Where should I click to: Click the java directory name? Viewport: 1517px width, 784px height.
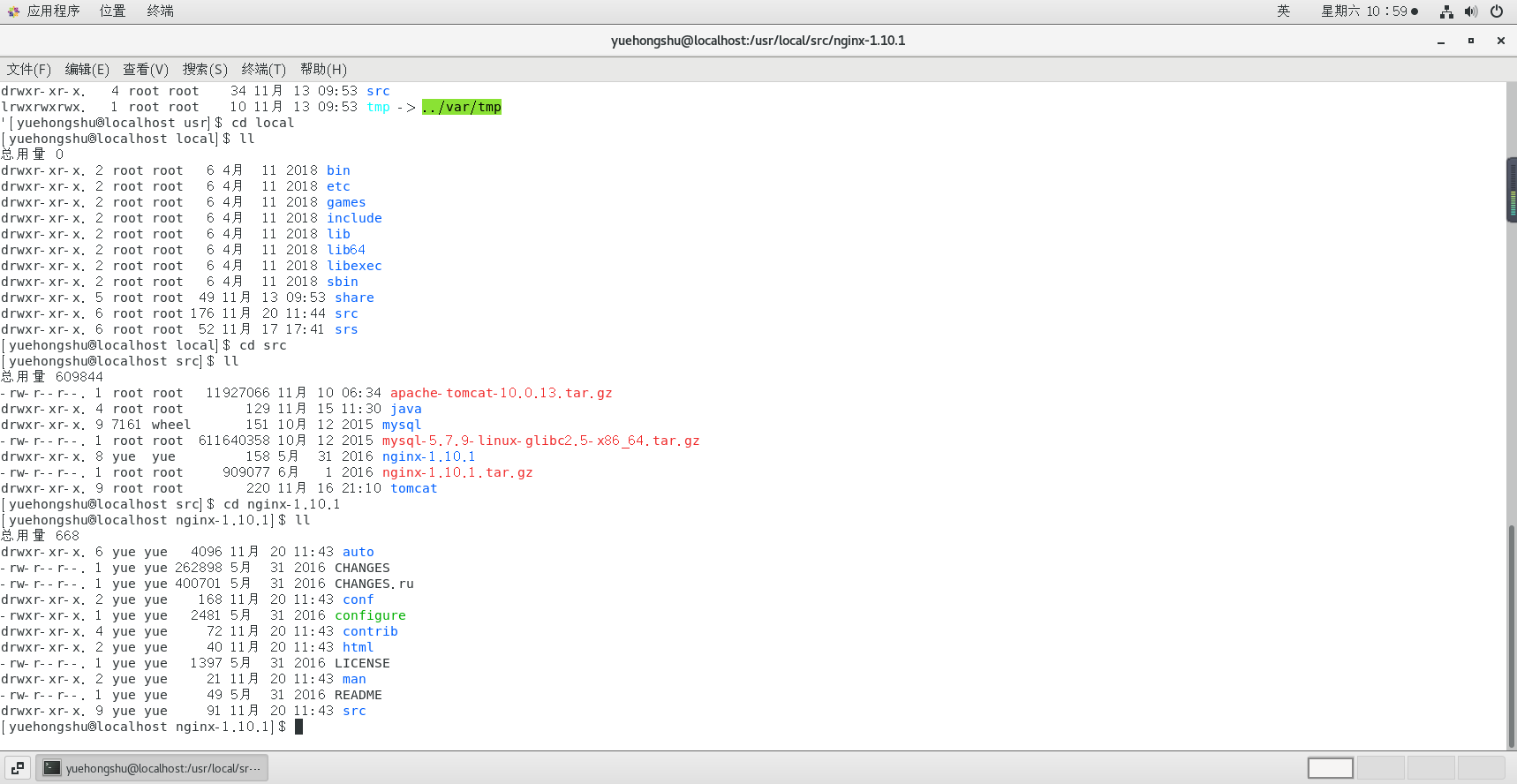(406, 409)
